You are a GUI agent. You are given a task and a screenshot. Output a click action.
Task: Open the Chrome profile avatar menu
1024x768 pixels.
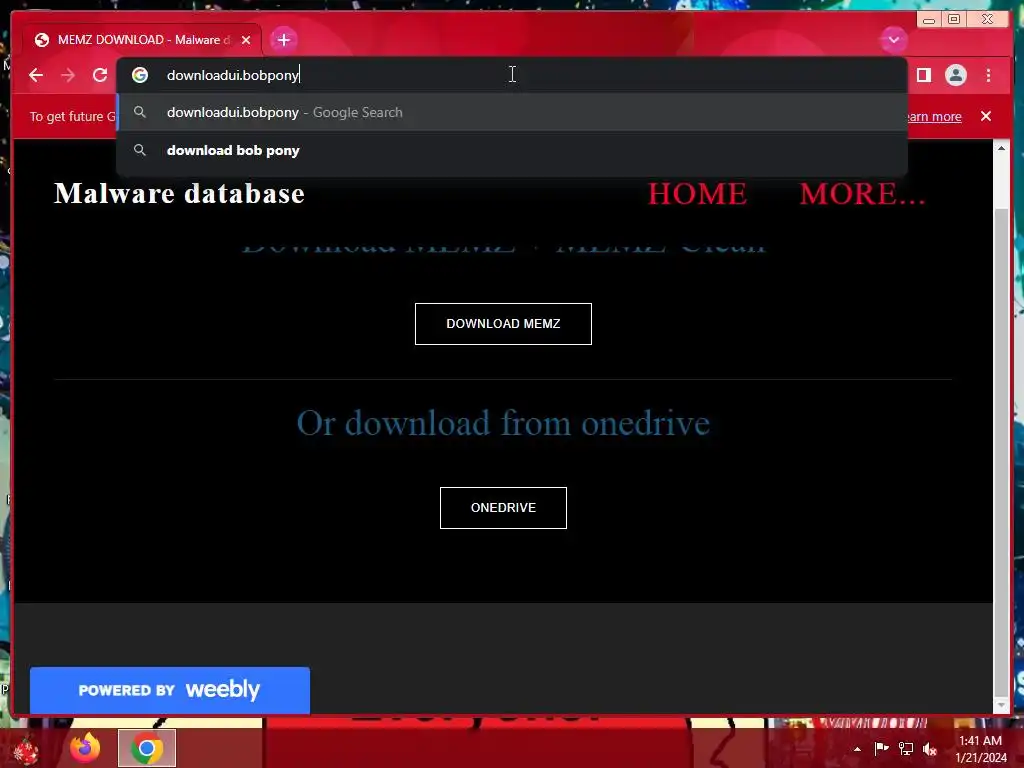[955, 75]
